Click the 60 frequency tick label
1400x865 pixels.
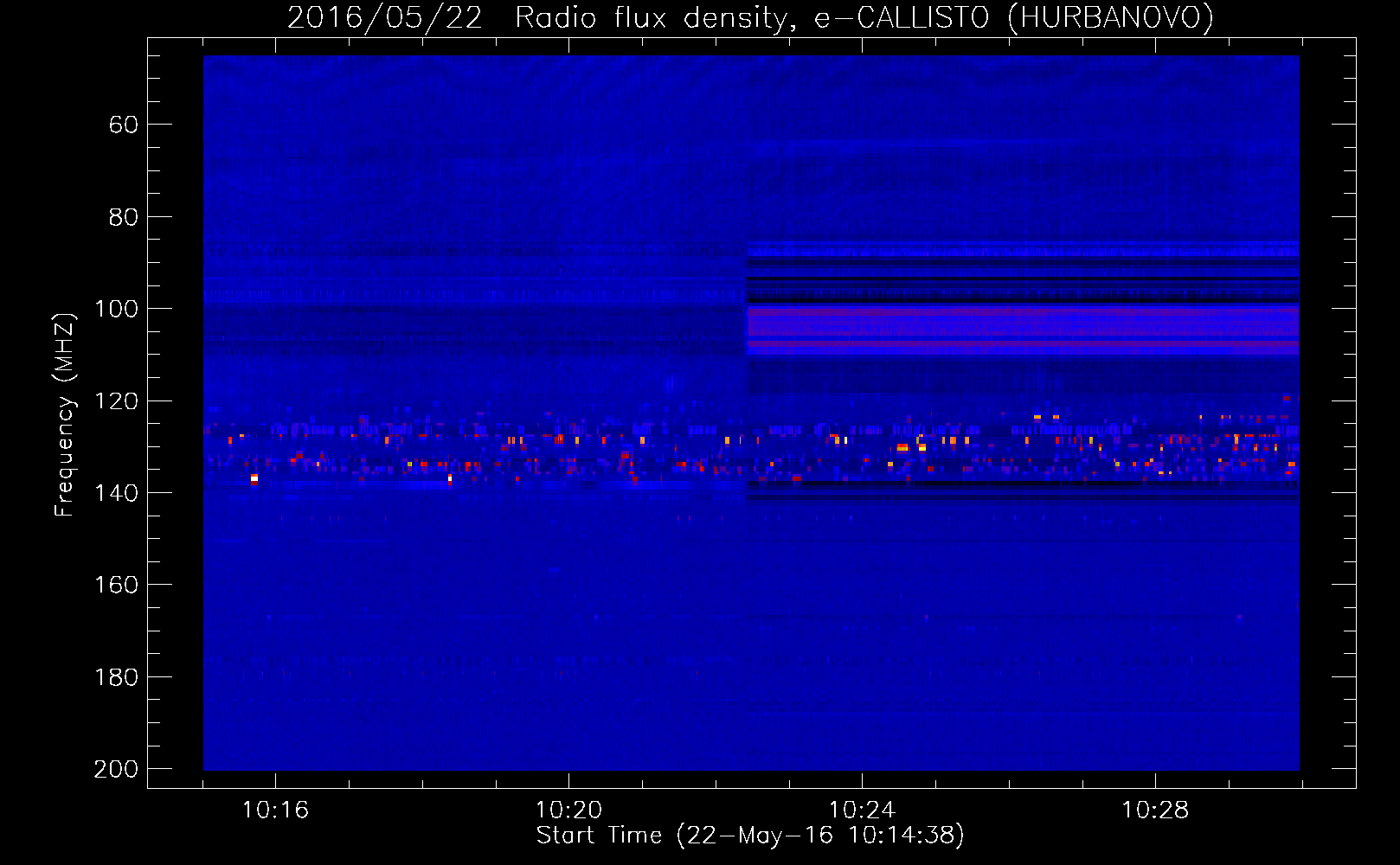[124, 125]
